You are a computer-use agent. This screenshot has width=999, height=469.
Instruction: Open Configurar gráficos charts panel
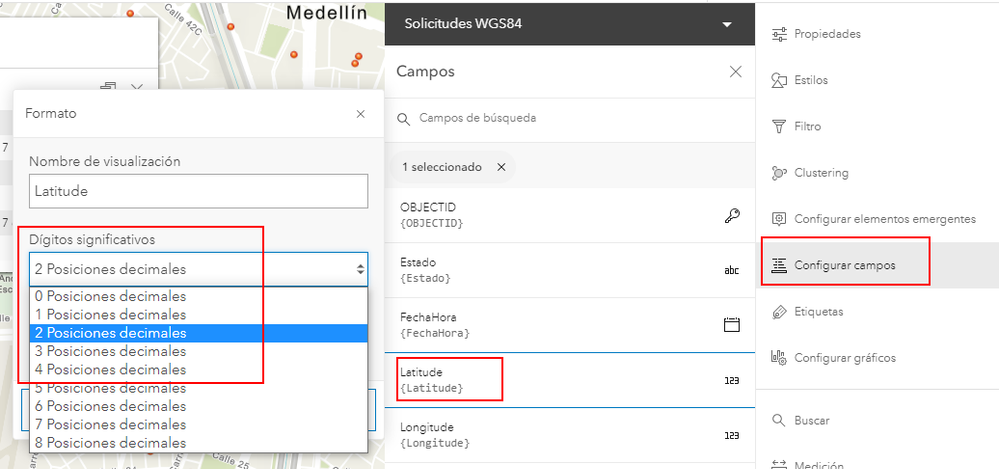pos(780,358)
